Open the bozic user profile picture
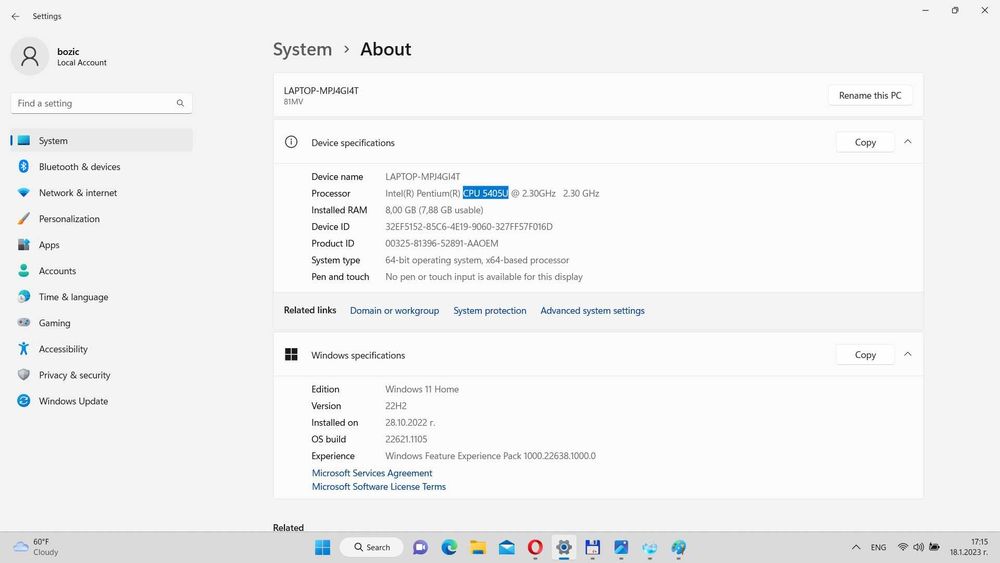The image size is (1000, 563). coord(29,56)
